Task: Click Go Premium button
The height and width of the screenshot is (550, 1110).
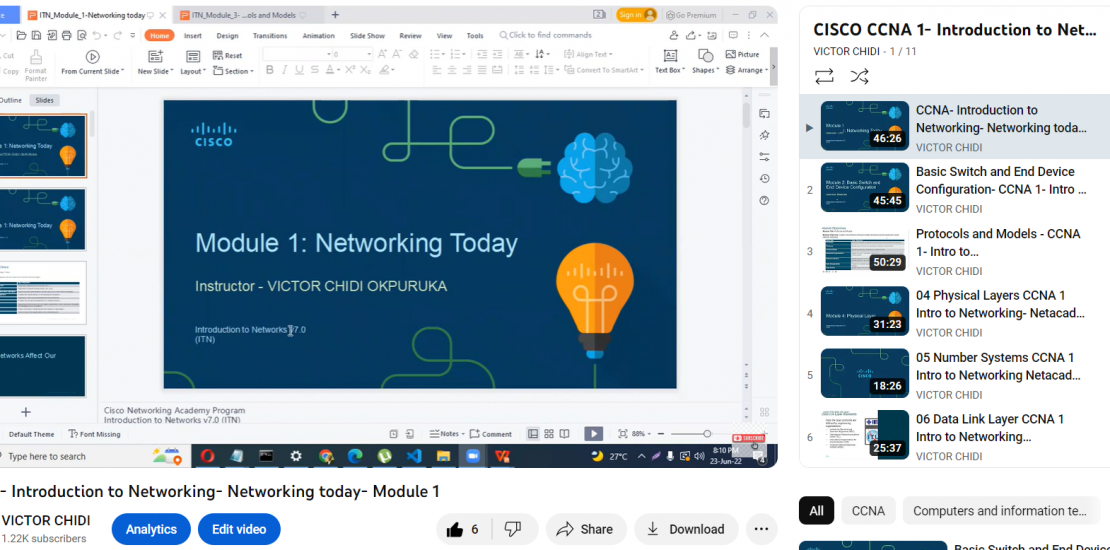Action: pos(691,15)
